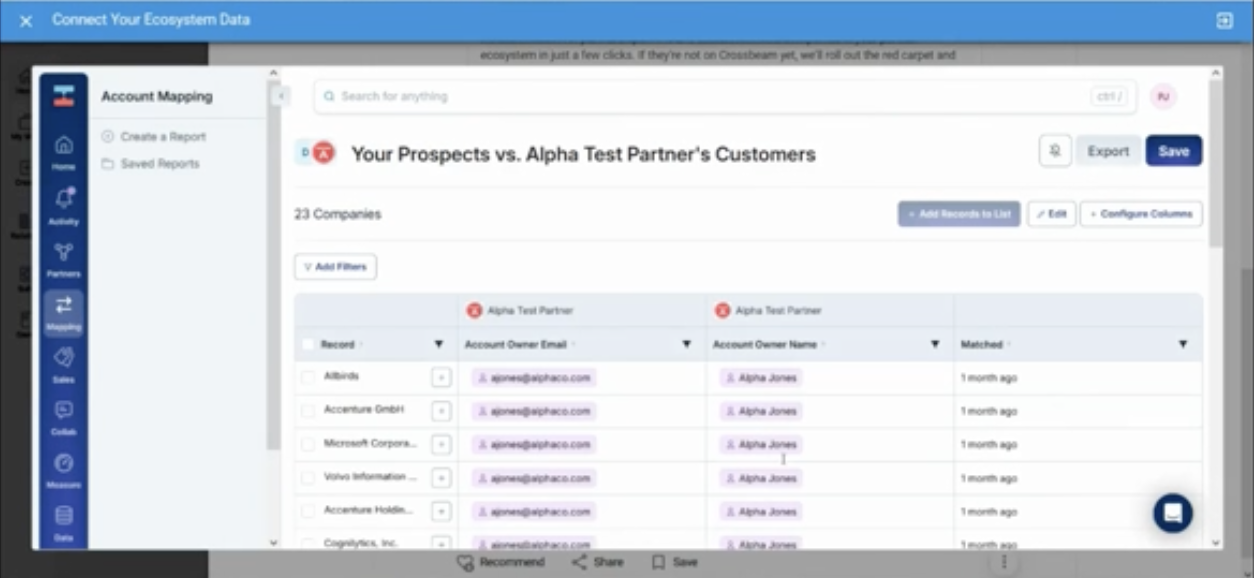Check the Allbirds row checkbox
The image size is (1254, 578).
[307, 378]
